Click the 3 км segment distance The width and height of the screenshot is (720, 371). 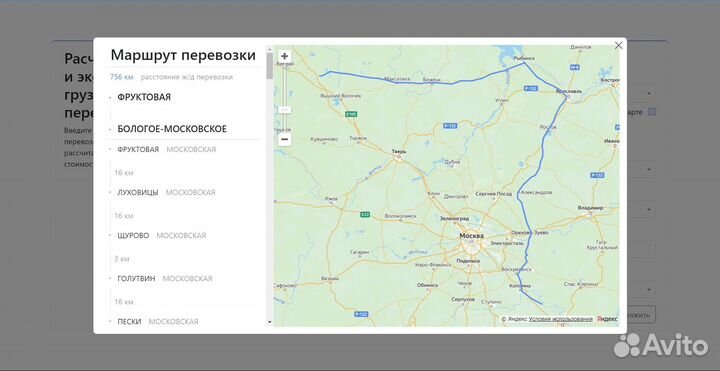[x=122, y=259]
